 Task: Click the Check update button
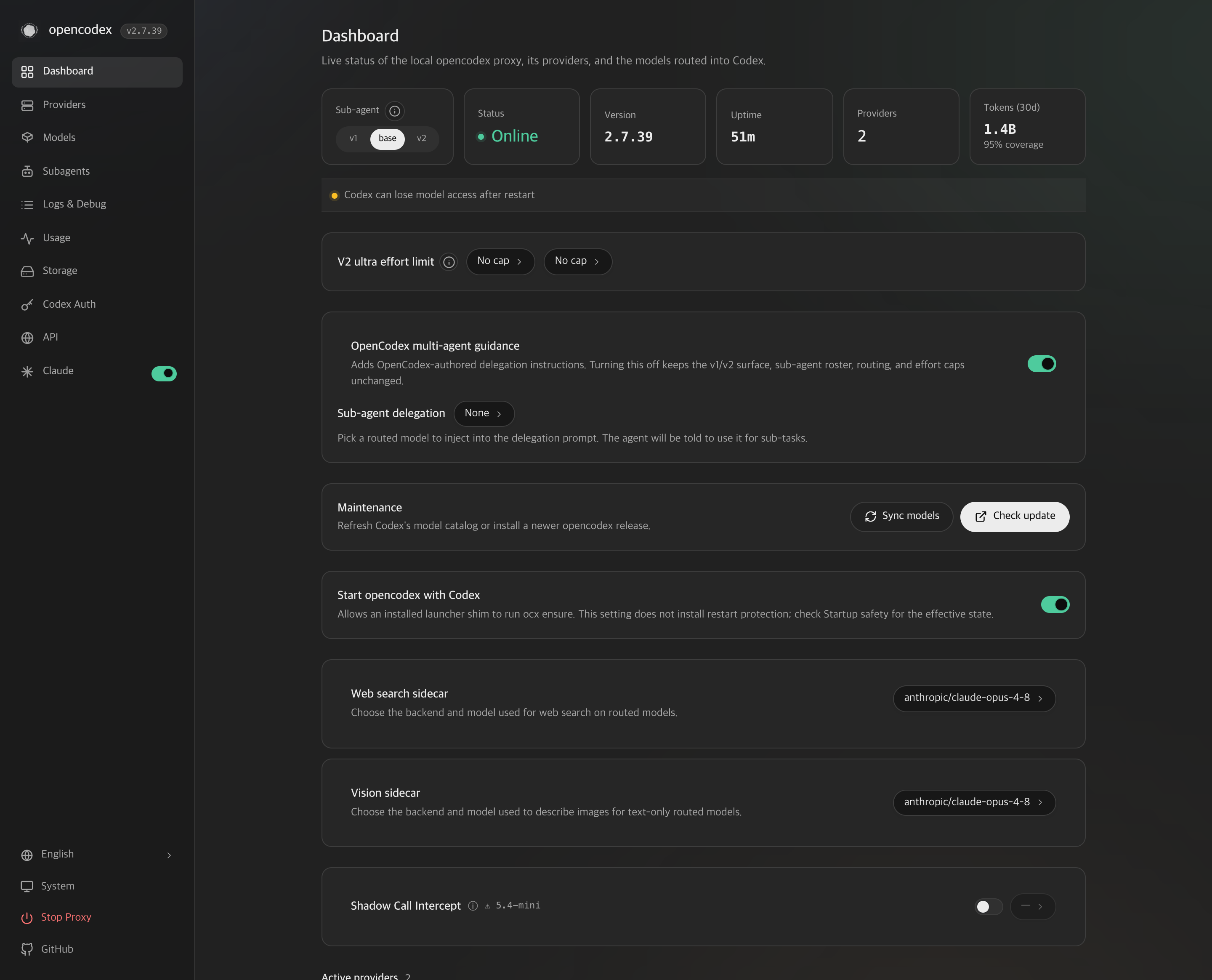click(1015, 517)
